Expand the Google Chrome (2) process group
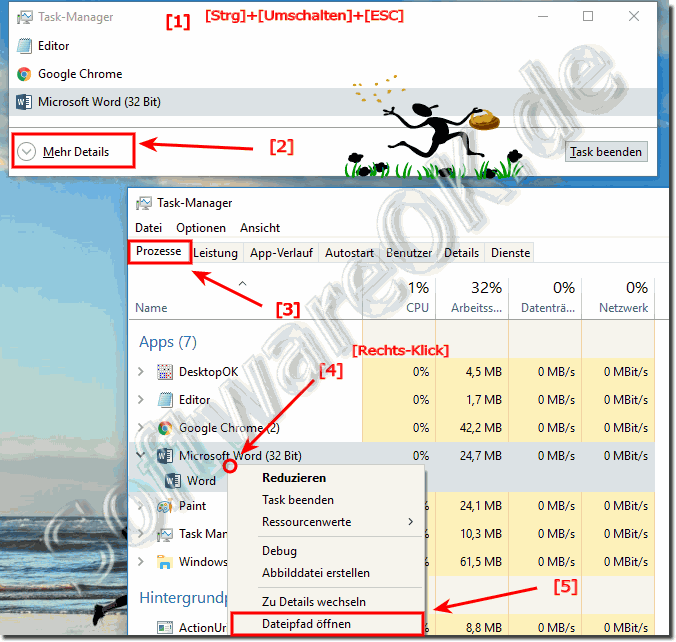The height and width of the screenshot is (642, 676). 141,428
